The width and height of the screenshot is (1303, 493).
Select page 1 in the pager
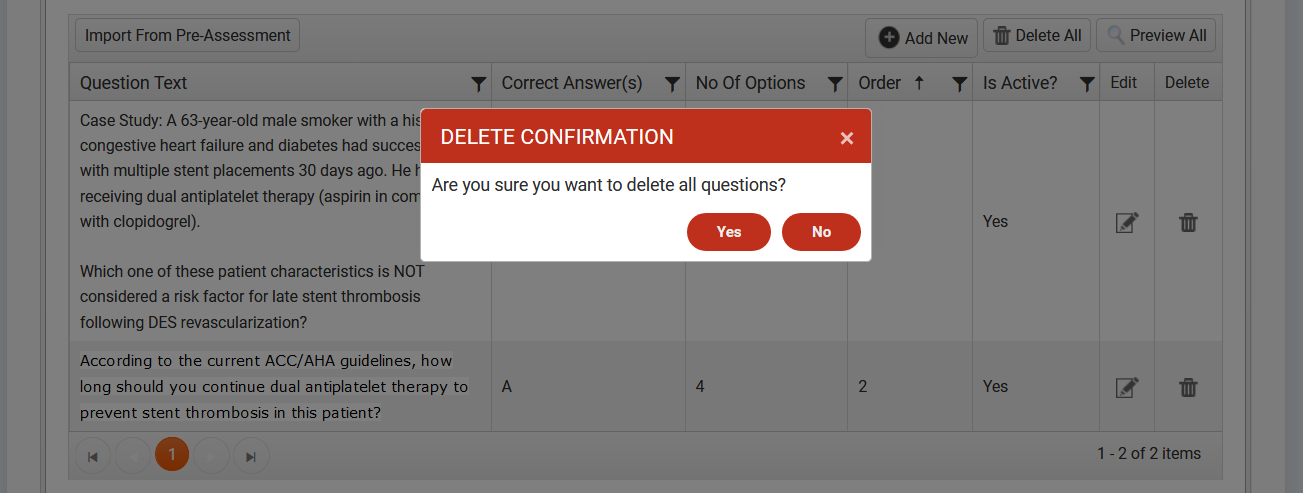tap(172, 455)
